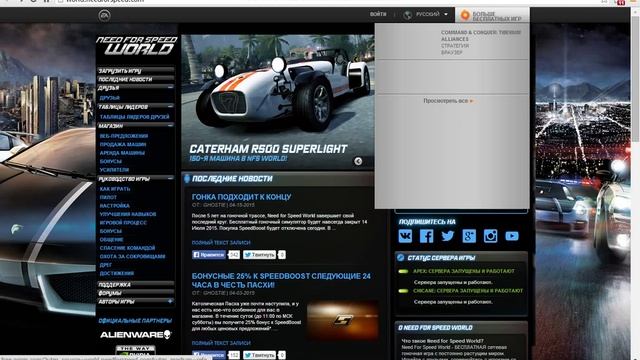This screenshot has height=360, width=640.
Task: Click Полный текст записи under first news
Action: point(221,242)
